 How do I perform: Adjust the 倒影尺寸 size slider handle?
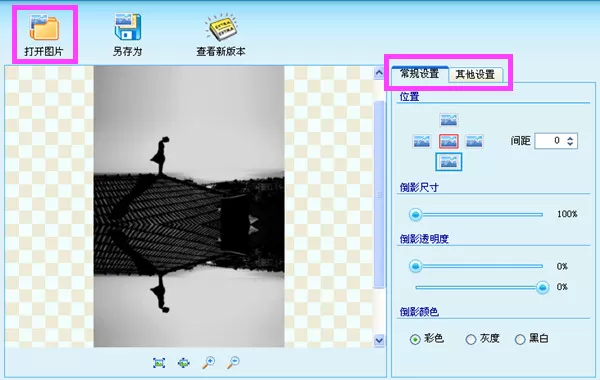click(415, 214)
